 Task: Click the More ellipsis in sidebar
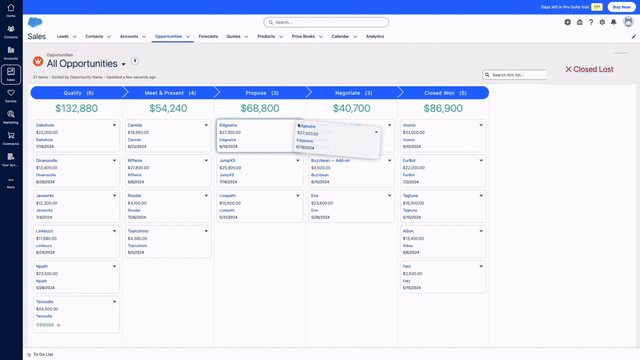(x=11, y=183)
